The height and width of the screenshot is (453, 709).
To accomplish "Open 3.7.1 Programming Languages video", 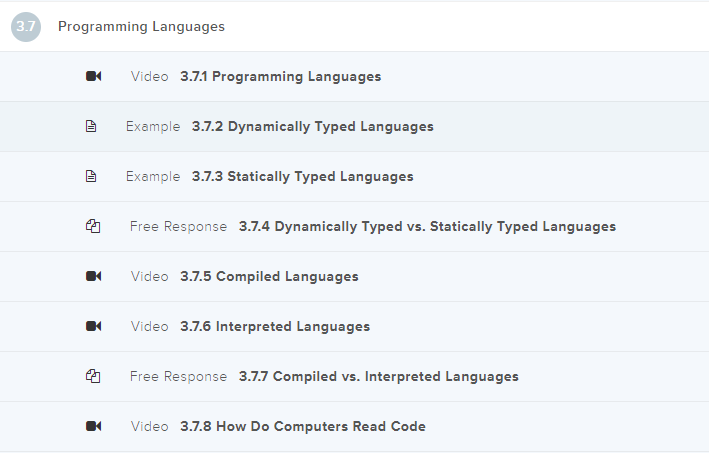I will click(280, 77).
